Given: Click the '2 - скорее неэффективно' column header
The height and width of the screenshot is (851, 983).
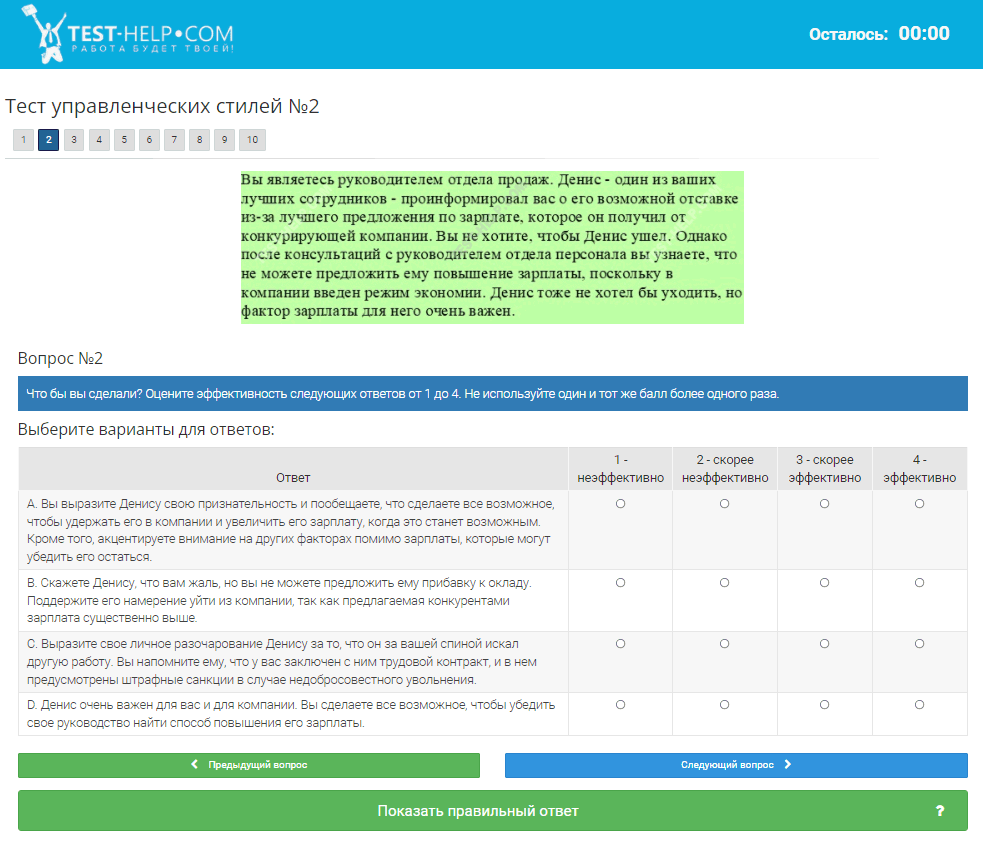Looking at the screenshot, I should click(x=725, y=468).
